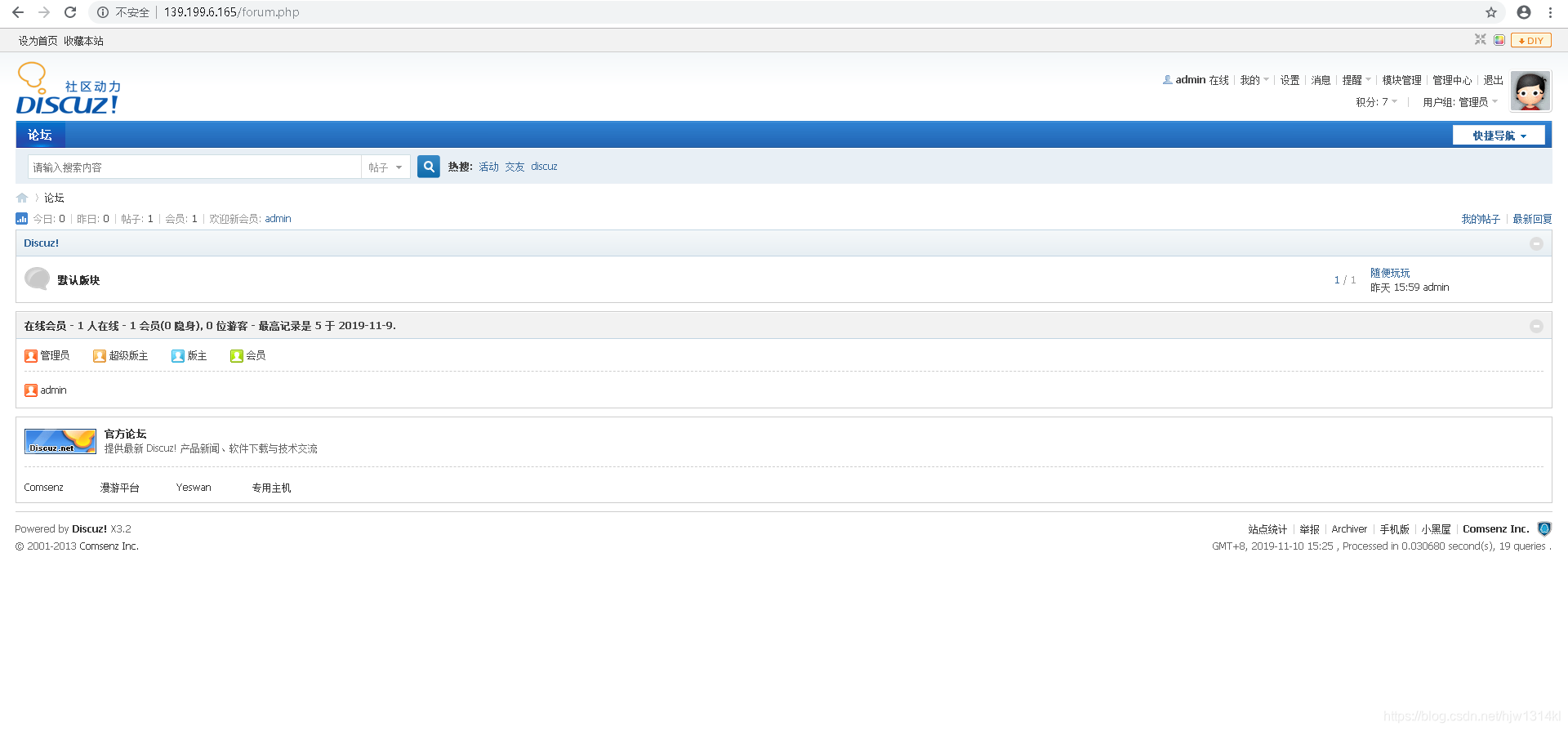Viewport: 1568px width, 731px height.
Task: Open 手机版 in the footer
Action: [x=1395, y=529]
